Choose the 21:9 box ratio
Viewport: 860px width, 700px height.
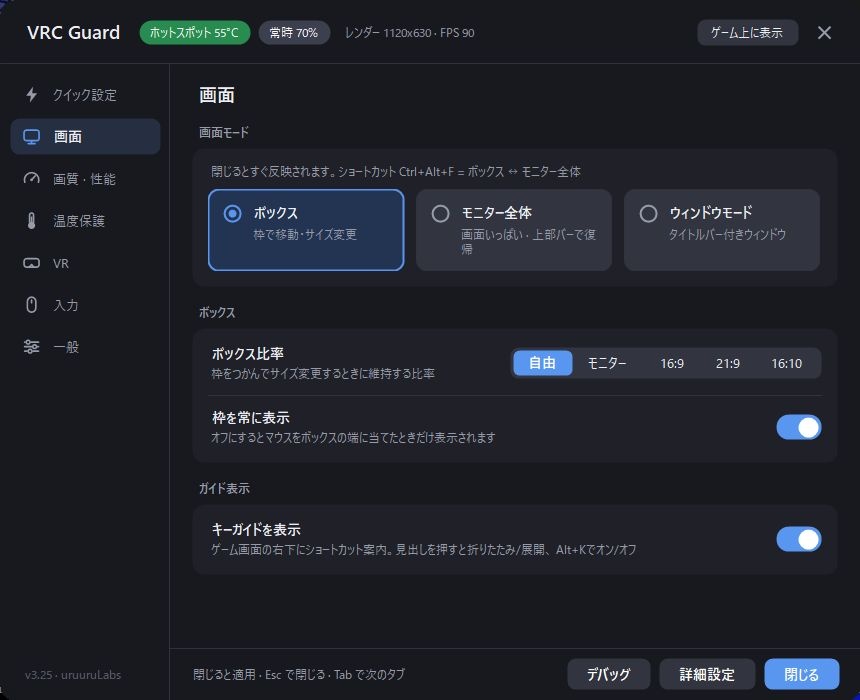point(728,363)
